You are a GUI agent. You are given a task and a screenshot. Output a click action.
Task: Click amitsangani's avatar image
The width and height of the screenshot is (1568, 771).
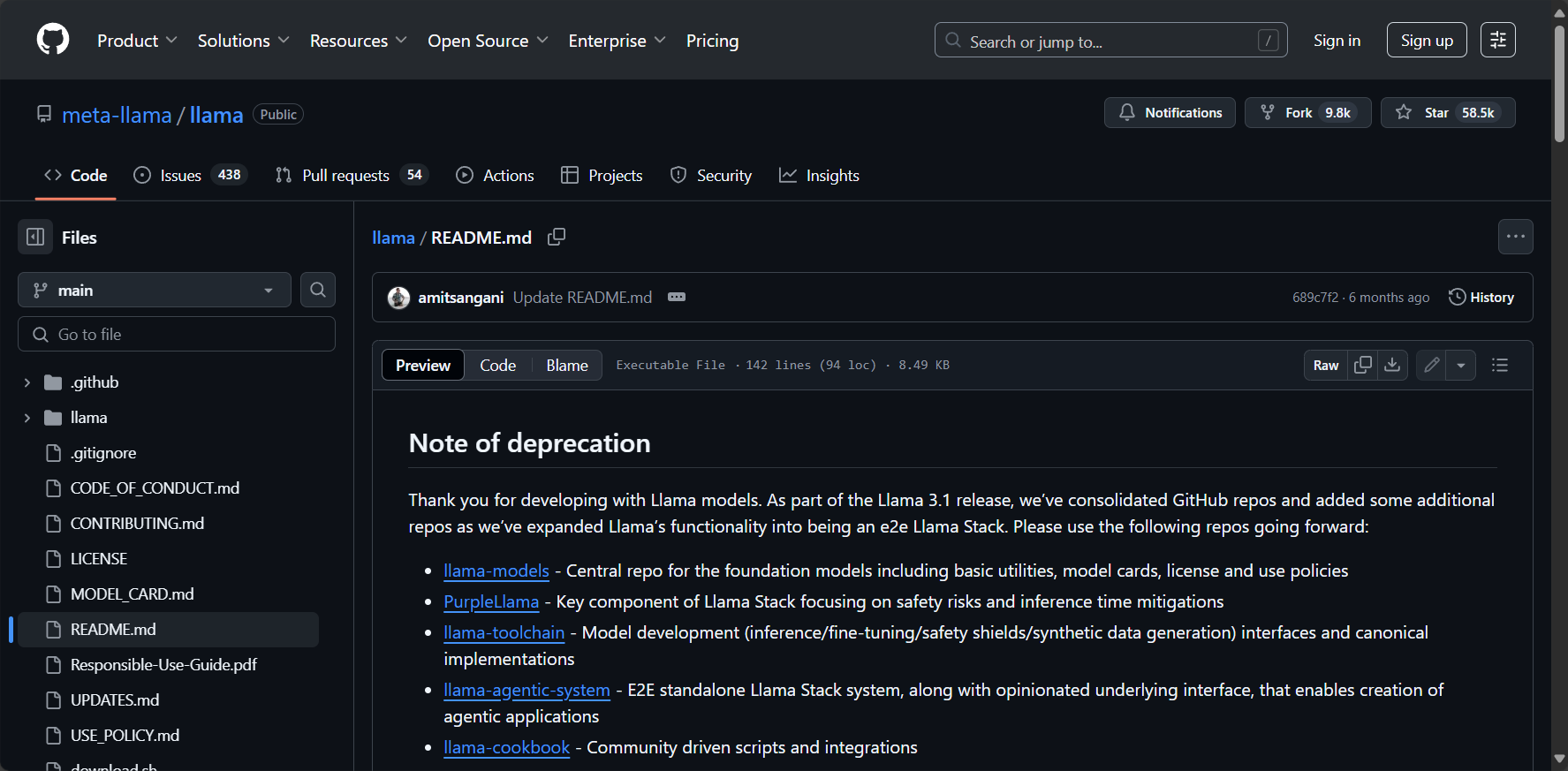(x=399, y=298)
